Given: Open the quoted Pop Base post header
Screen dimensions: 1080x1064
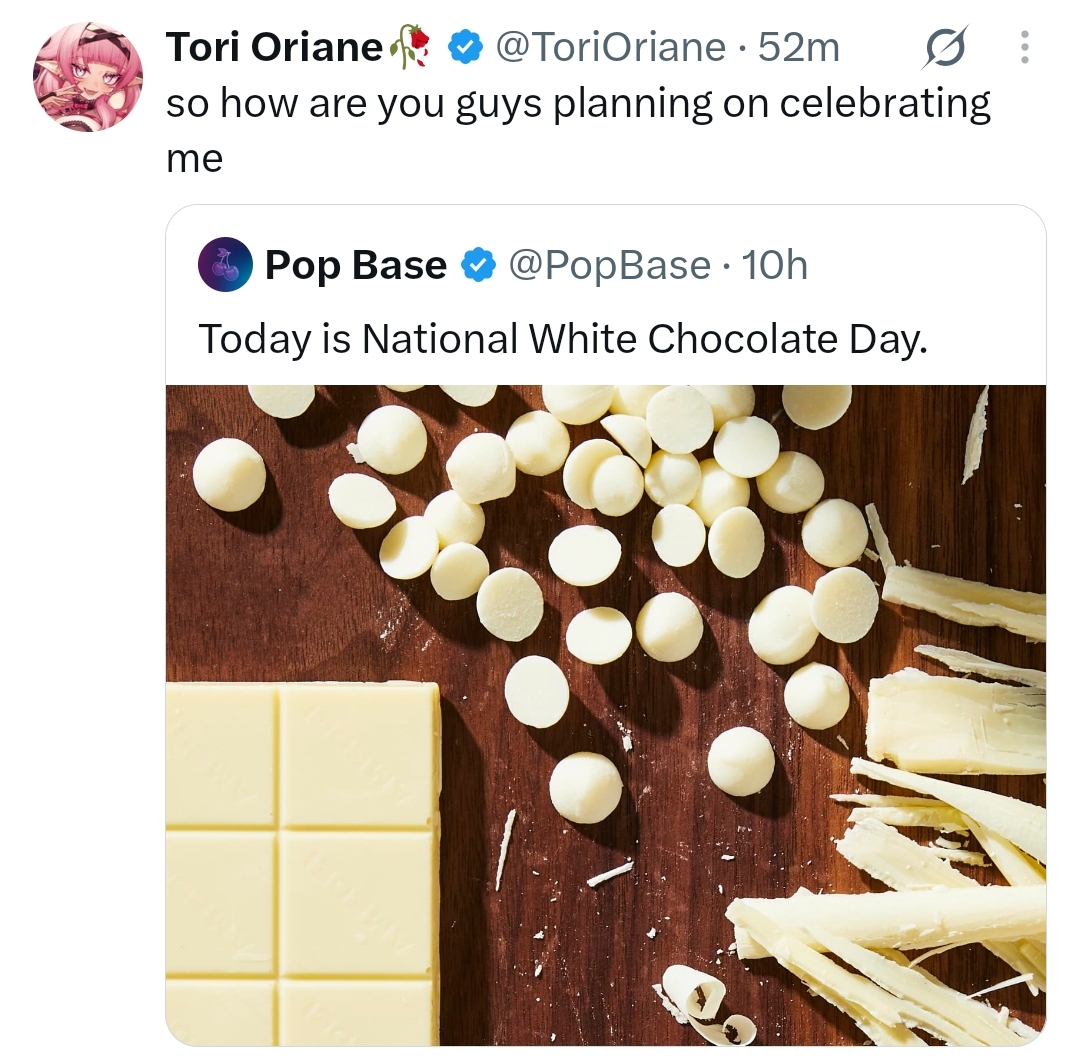Looking at the screenshot, I should [x=503, y=266].
